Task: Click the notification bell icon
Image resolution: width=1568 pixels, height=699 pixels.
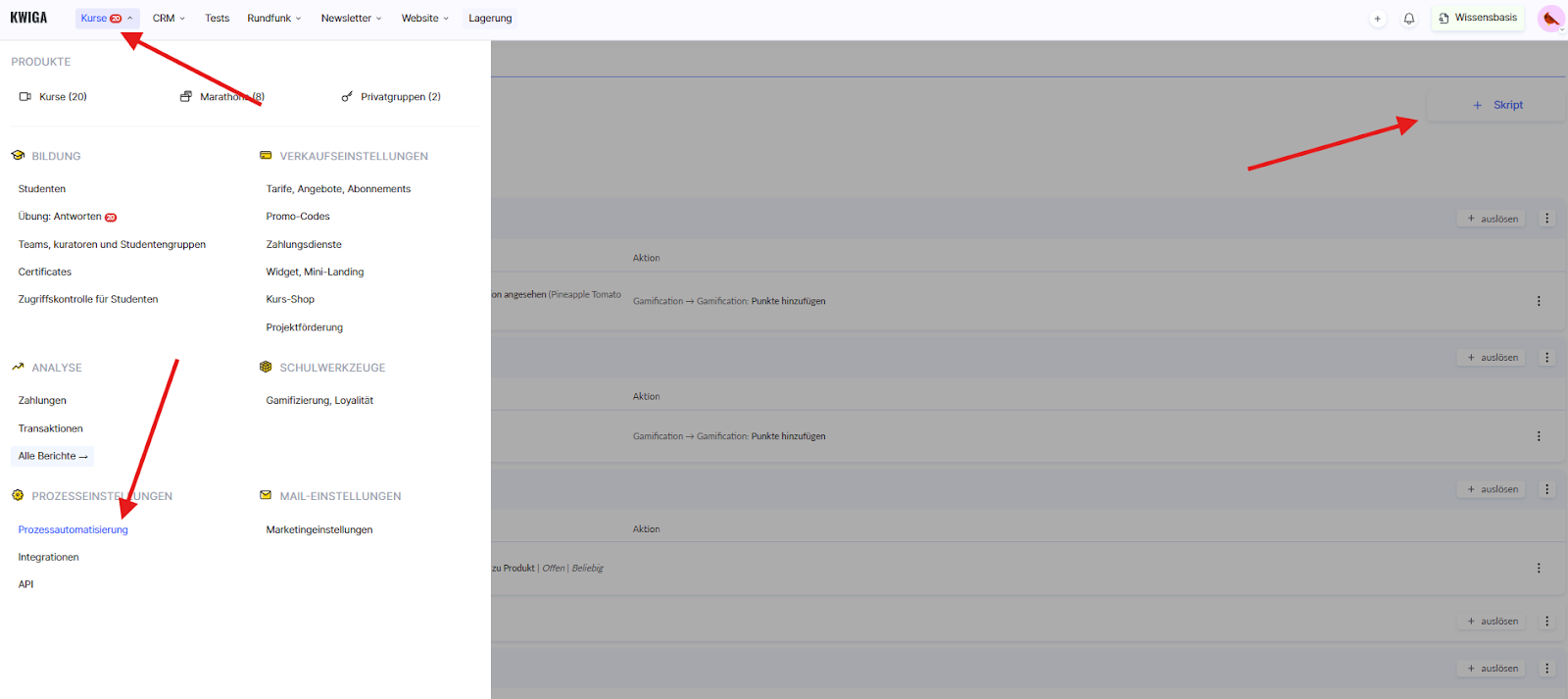Action: click(x=1408, y=19)
